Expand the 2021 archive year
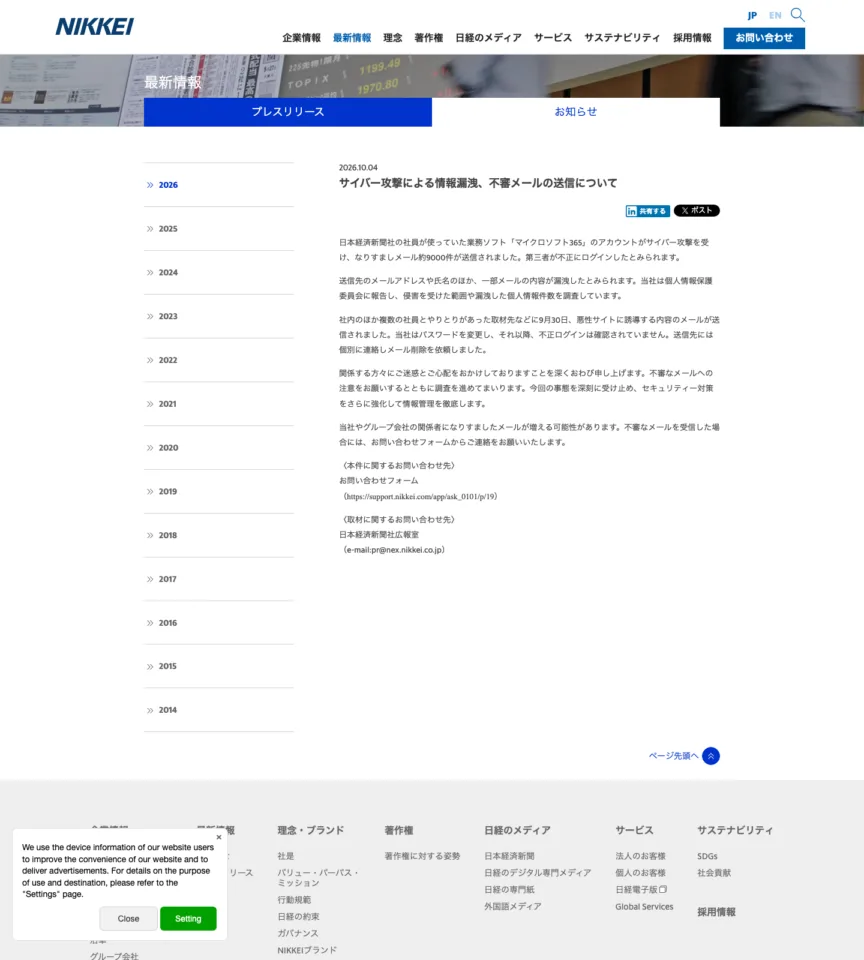Image resolution: width=864 pixels, height=960 pixels. [219, 404]
